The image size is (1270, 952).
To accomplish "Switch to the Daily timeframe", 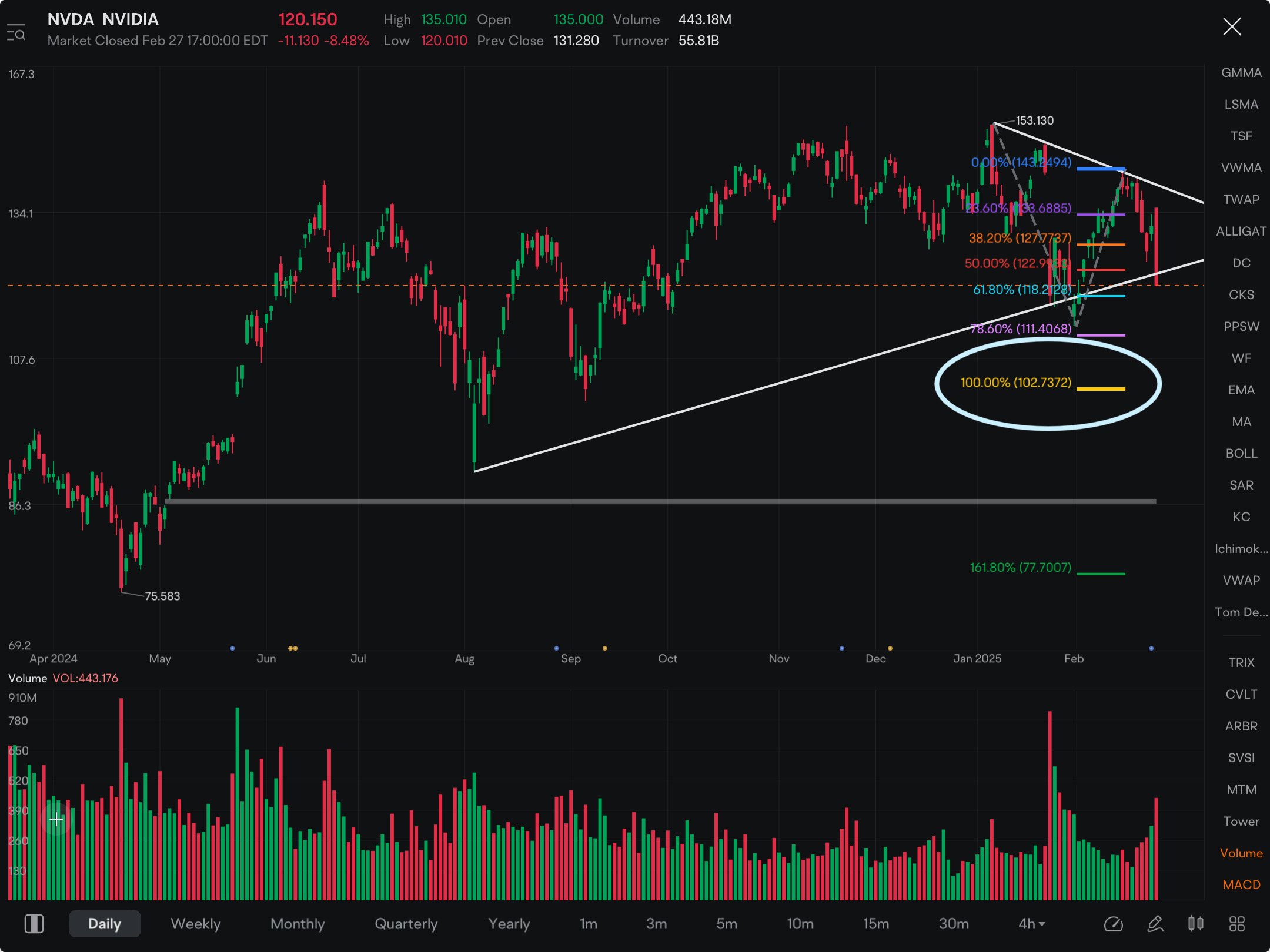I will coord(105,924).
